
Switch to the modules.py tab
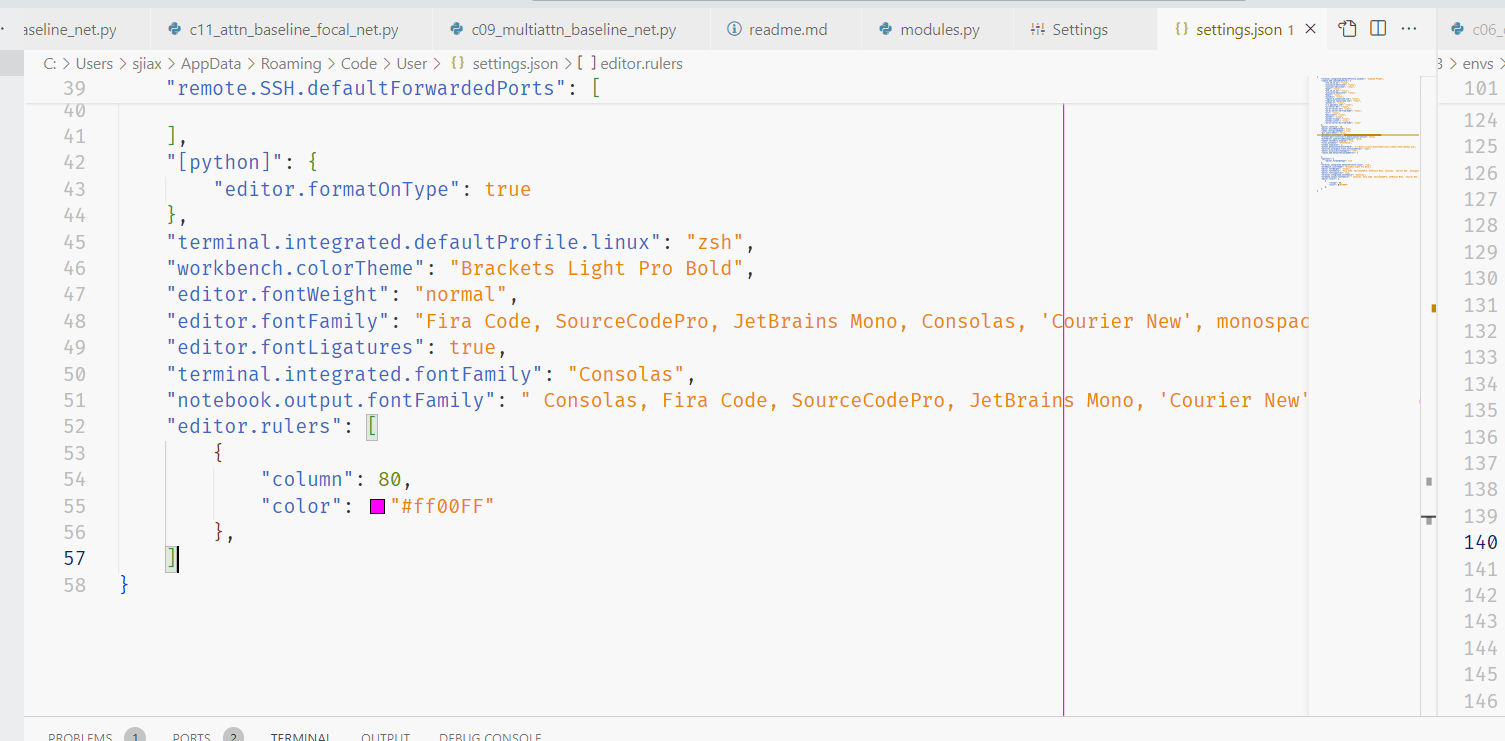[936, 29]
